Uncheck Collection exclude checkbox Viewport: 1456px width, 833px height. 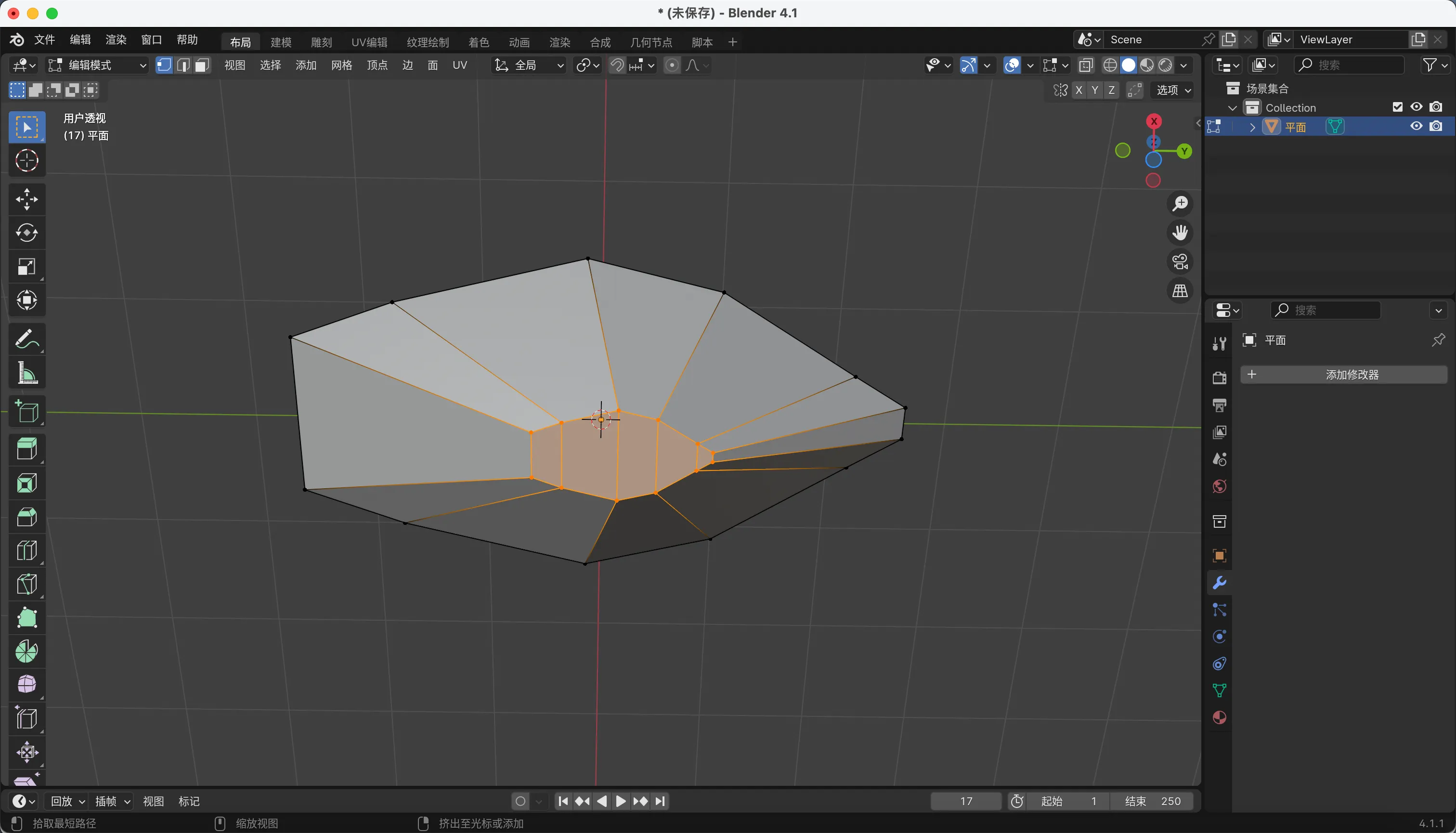pos(1397,107)
